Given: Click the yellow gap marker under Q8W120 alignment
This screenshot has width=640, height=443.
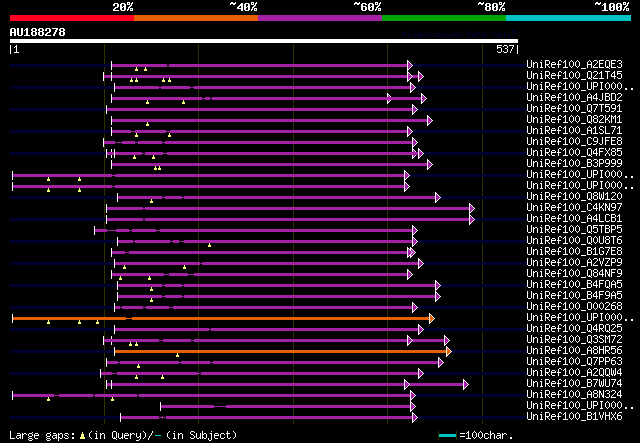Looking at the screenshot, I should pos(151,201).
